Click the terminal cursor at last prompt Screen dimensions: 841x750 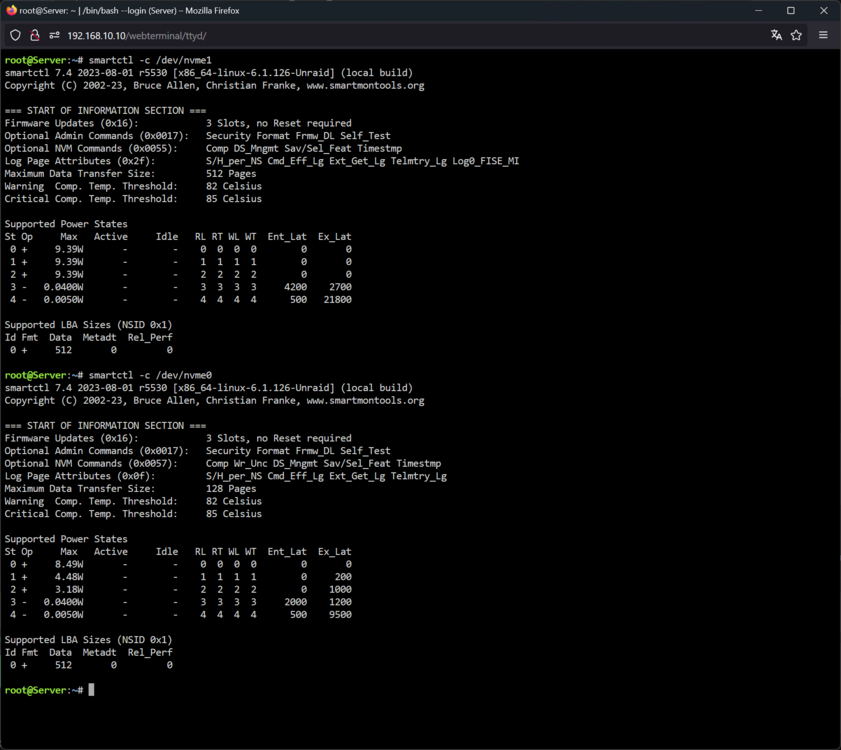[x=91, y=690]
